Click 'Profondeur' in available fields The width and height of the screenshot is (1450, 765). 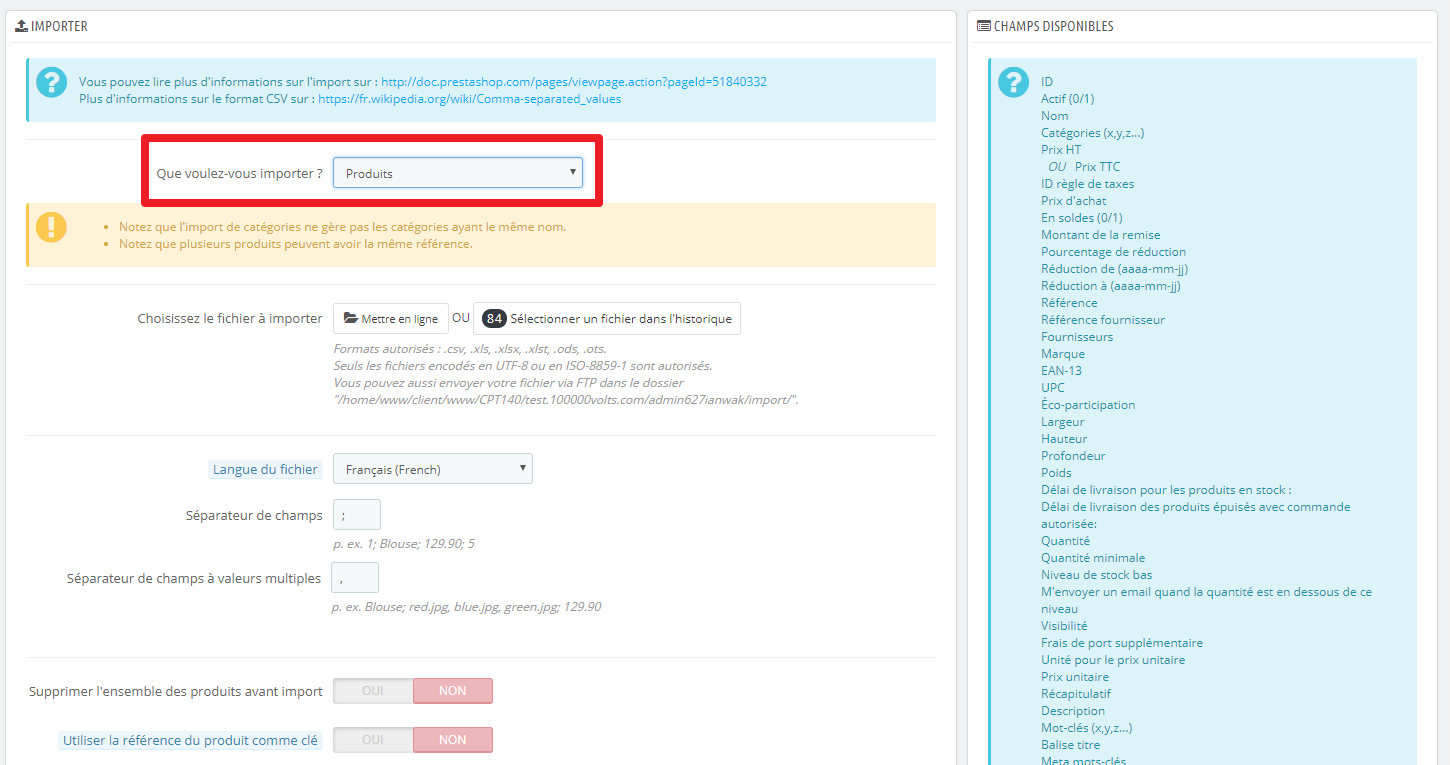coord(1073,456)
